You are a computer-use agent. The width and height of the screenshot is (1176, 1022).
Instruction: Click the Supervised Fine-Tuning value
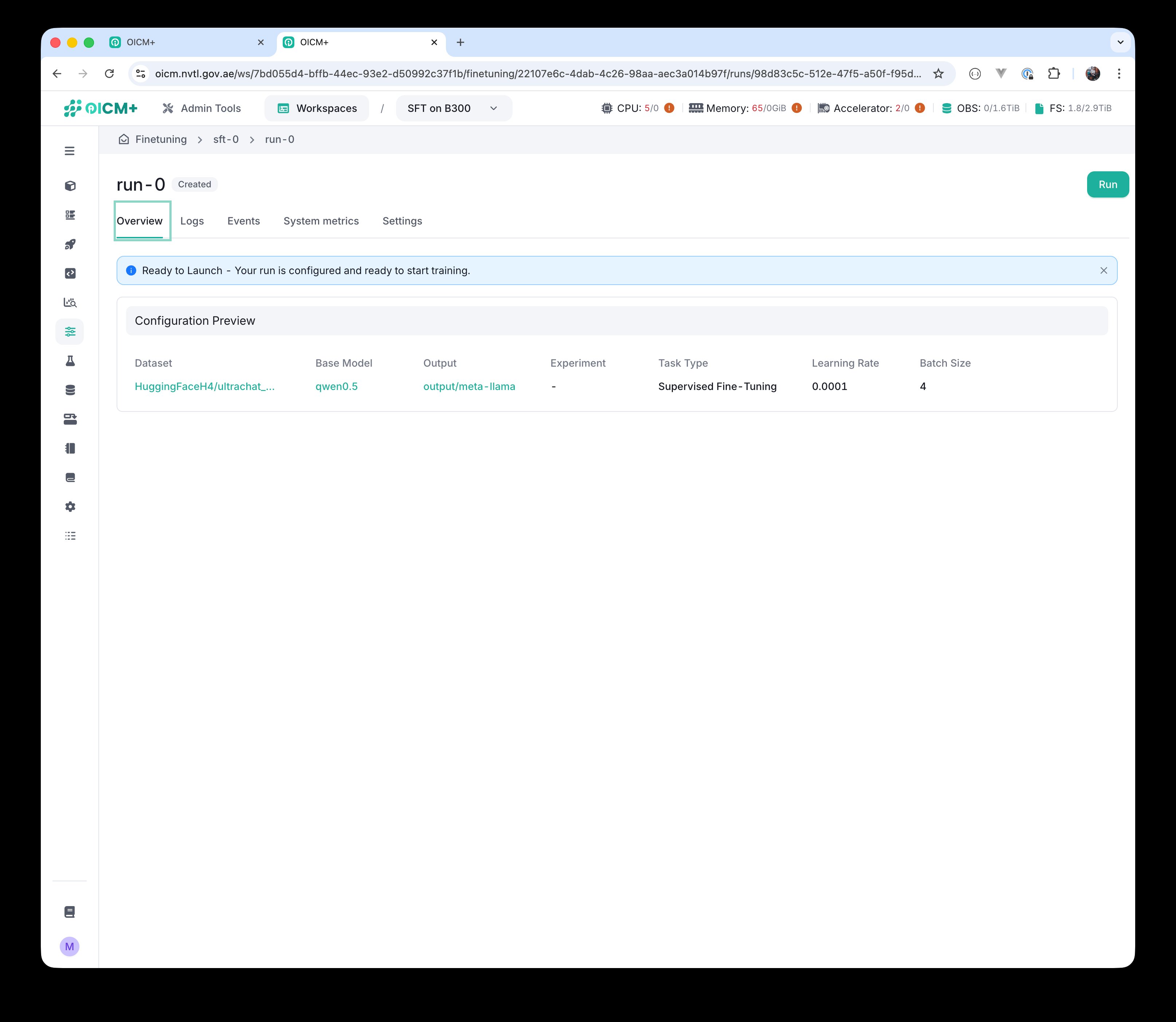coord(717,387)
